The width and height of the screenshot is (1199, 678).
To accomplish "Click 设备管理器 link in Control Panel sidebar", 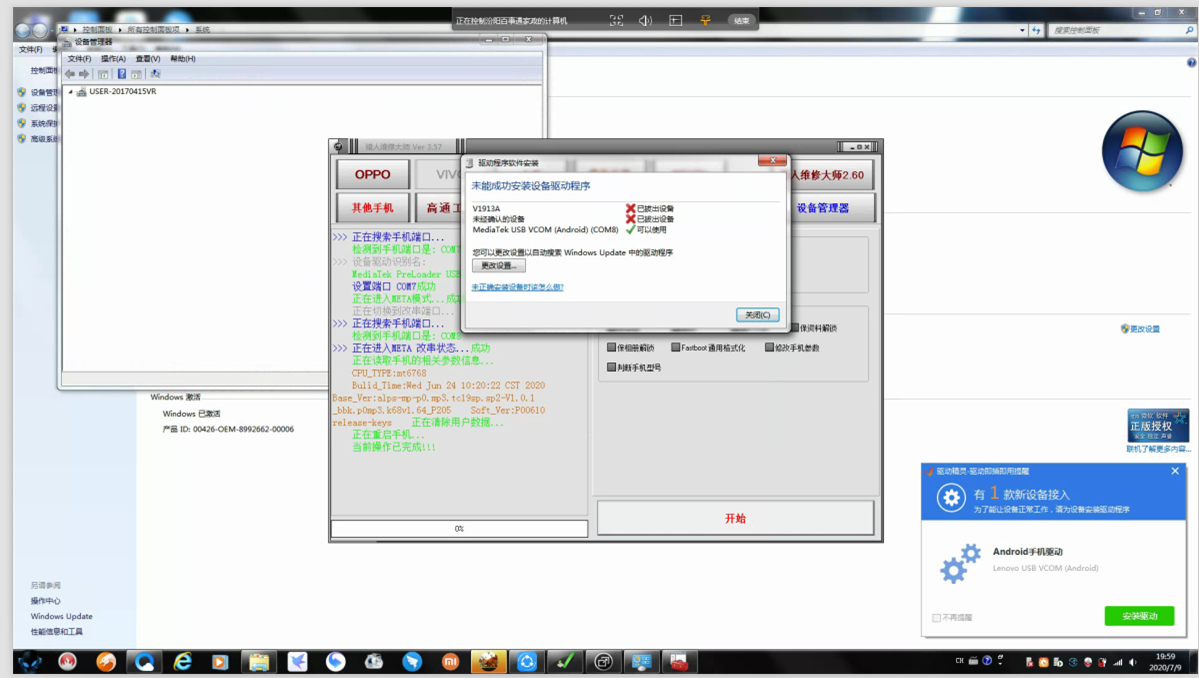I will coord(44,92).
